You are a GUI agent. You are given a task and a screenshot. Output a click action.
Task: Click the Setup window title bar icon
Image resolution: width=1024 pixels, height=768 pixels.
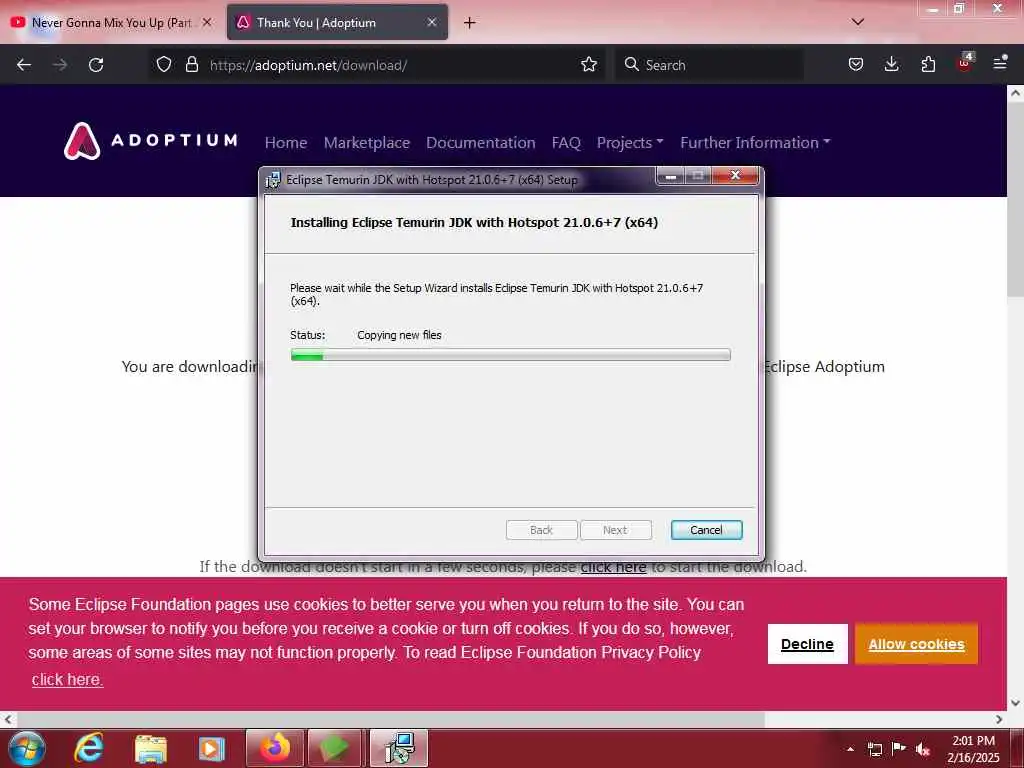point(273,180)
